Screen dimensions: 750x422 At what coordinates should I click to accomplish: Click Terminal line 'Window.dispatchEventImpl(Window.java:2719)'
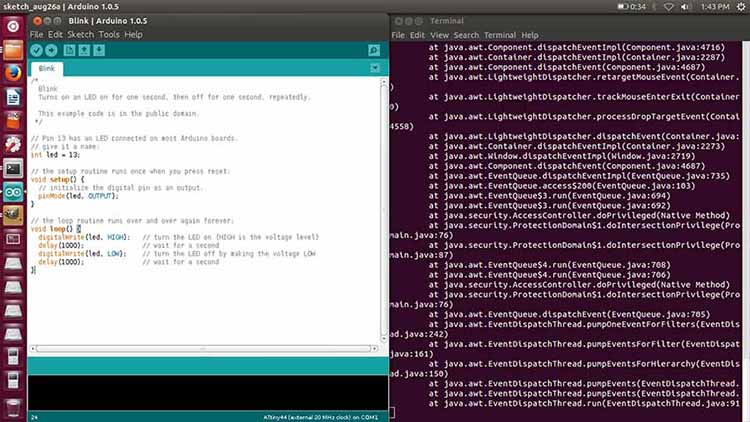click(x=562, y=156)
